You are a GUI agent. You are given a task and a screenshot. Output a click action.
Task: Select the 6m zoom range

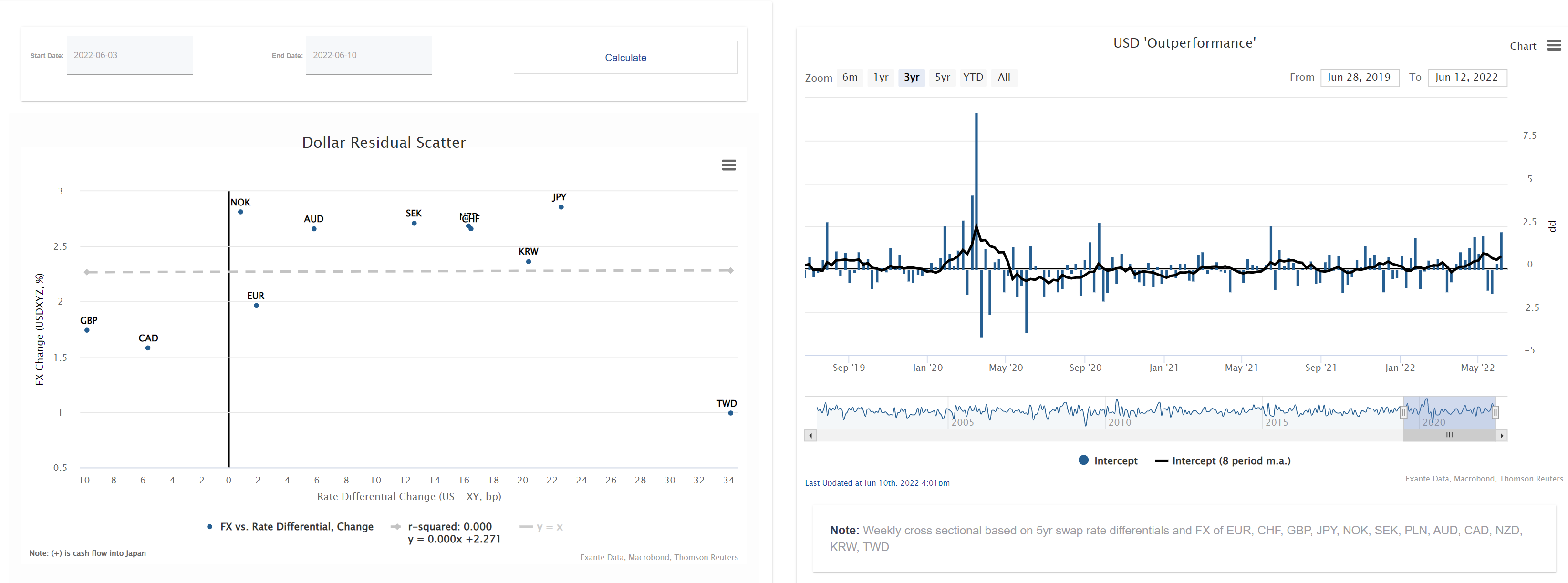(x=850, y=77)
